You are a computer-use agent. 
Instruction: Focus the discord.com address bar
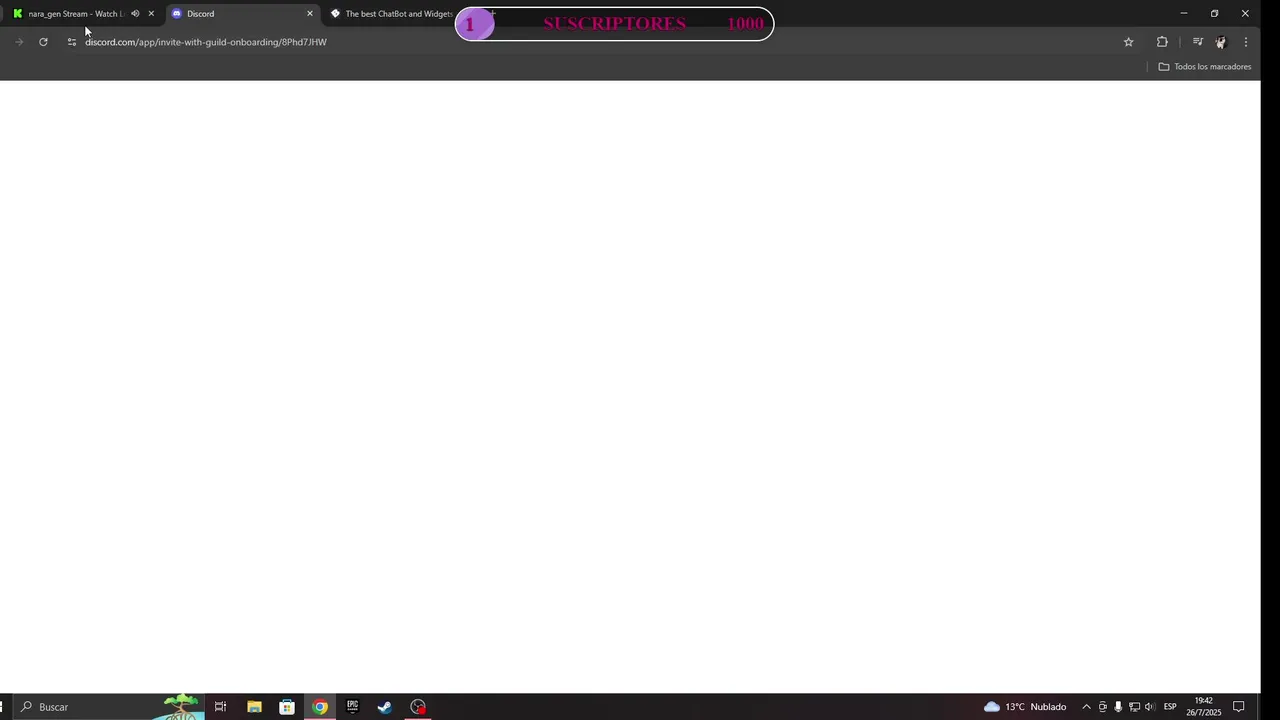coord(600,42)
